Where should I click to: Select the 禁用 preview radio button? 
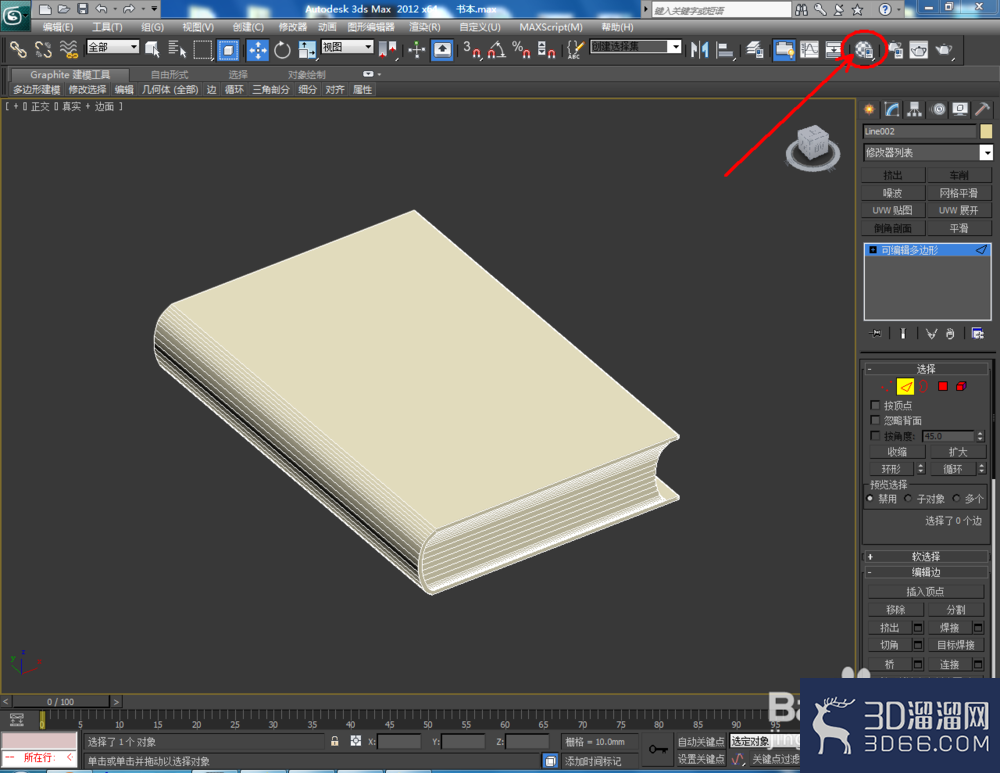tap(870, 498)
